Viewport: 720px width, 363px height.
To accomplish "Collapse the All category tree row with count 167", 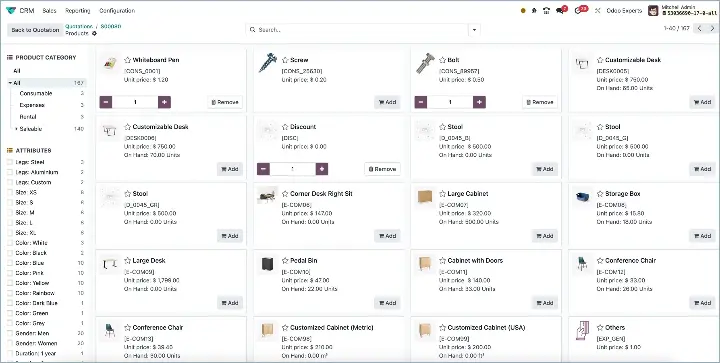I will click(46, 83).
